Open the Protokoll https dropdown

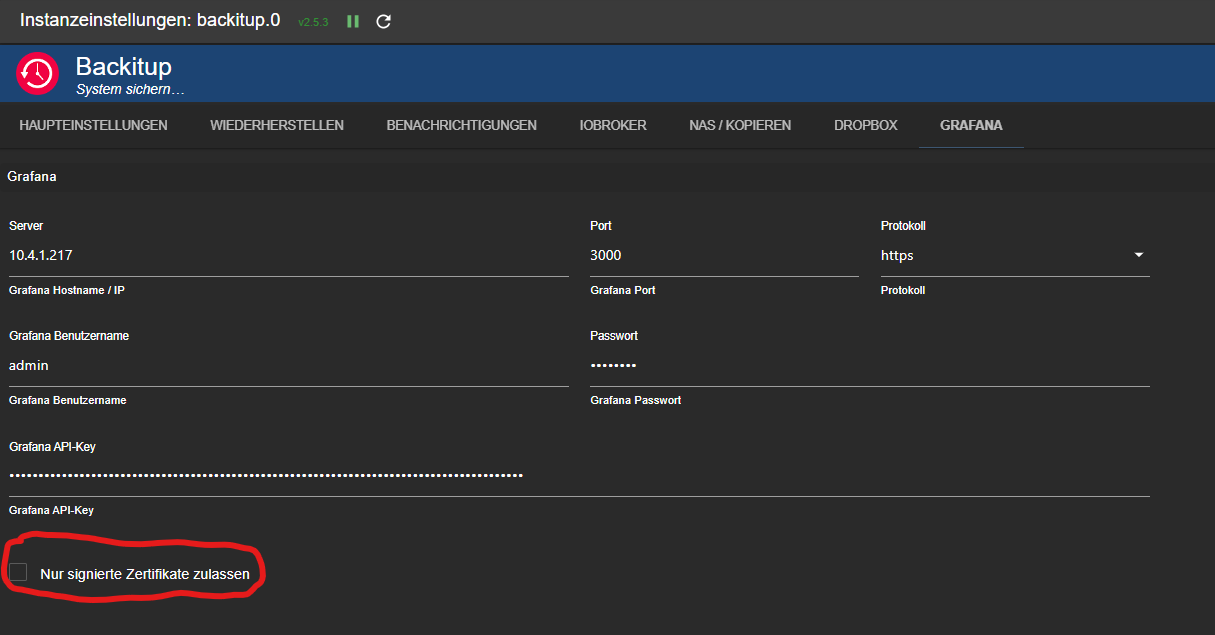pos(1015,256)
